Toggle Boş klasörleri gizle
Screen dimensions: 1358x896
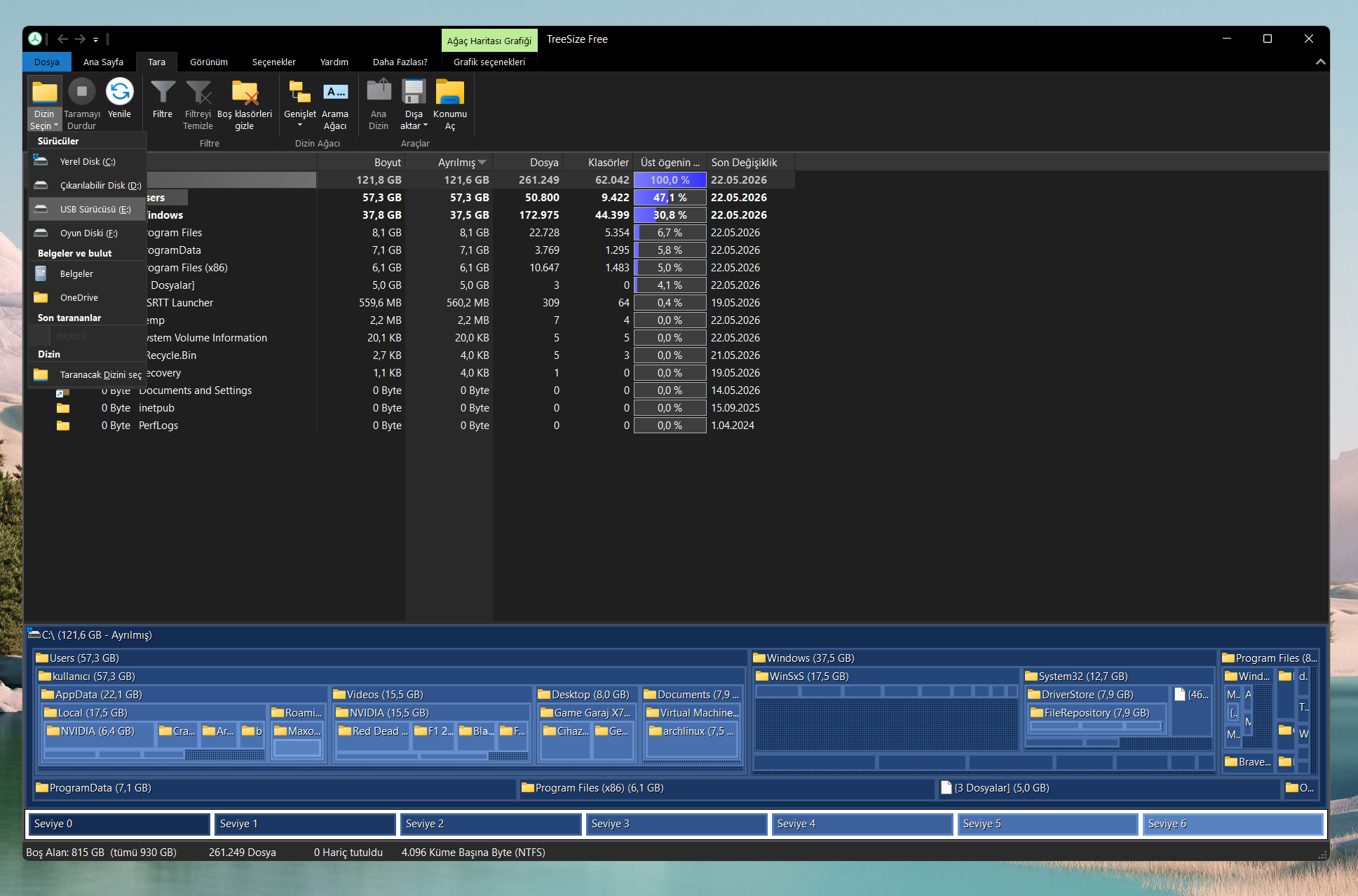[x=245, y=104]
